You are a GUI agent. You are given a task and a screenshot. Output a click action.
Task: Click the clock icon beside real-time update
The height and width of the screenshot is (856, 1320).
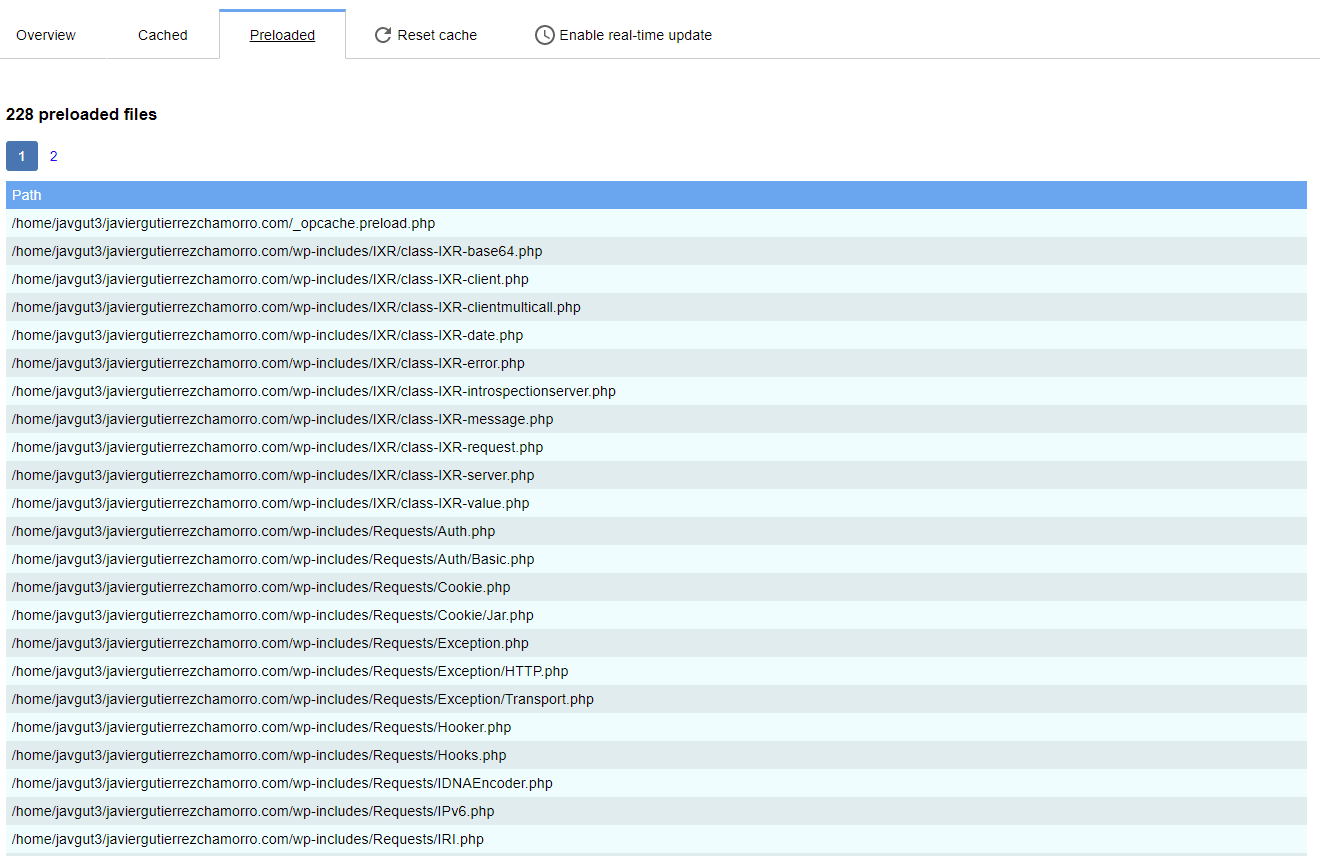[544, 34]
